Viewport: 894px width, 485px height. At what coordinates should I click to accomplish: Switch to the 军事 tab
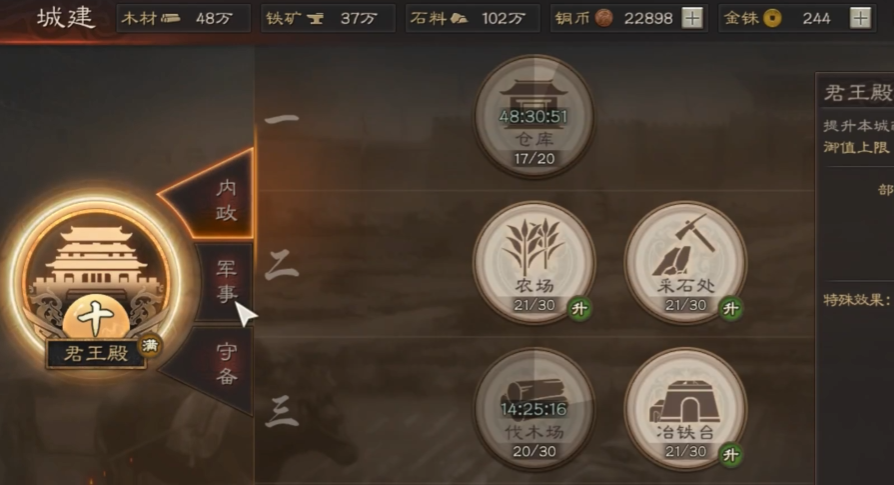tap(225, 282)
